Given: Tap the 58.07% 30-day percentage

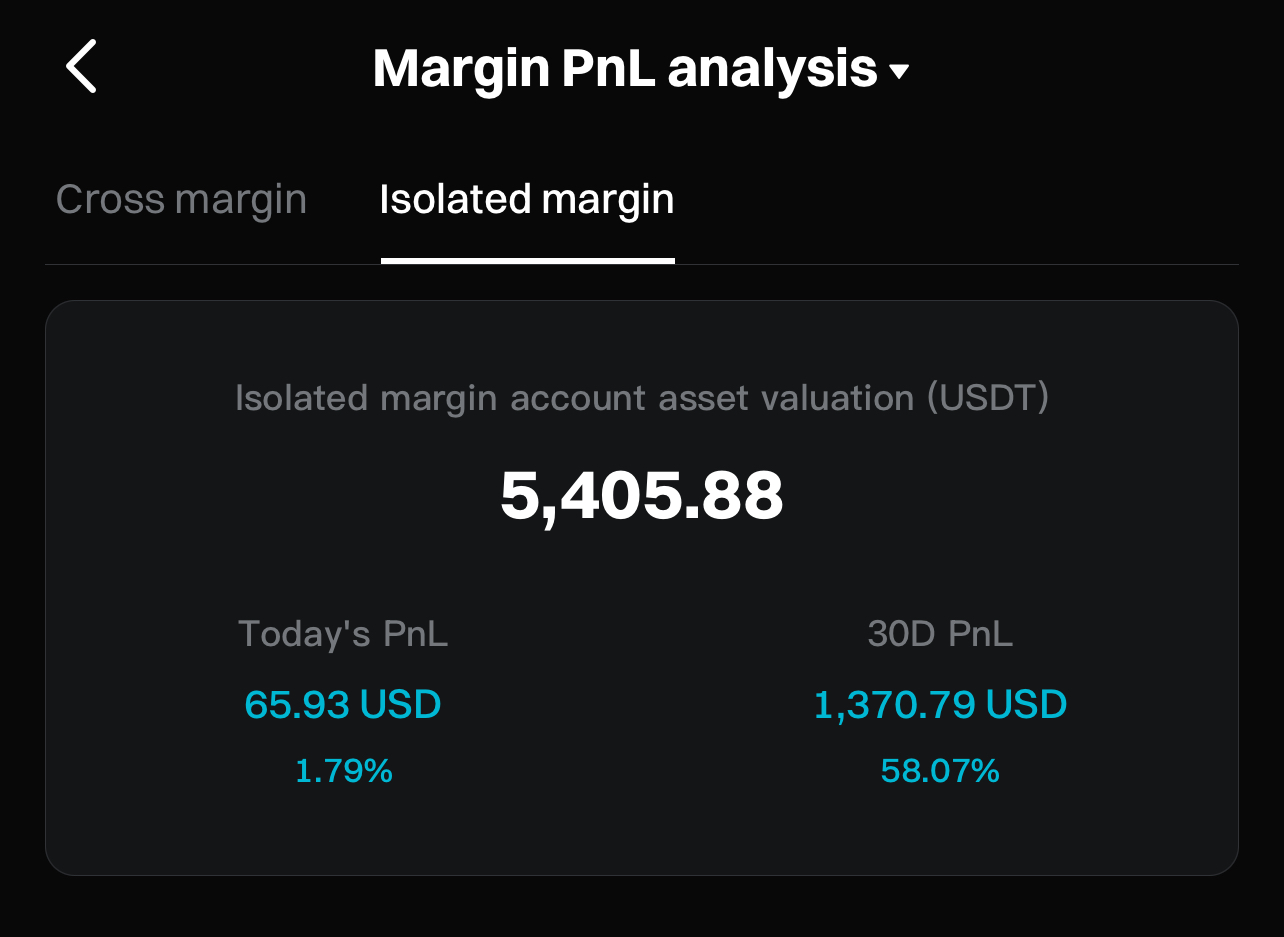Looking at the screenshot, I should 940,771.
